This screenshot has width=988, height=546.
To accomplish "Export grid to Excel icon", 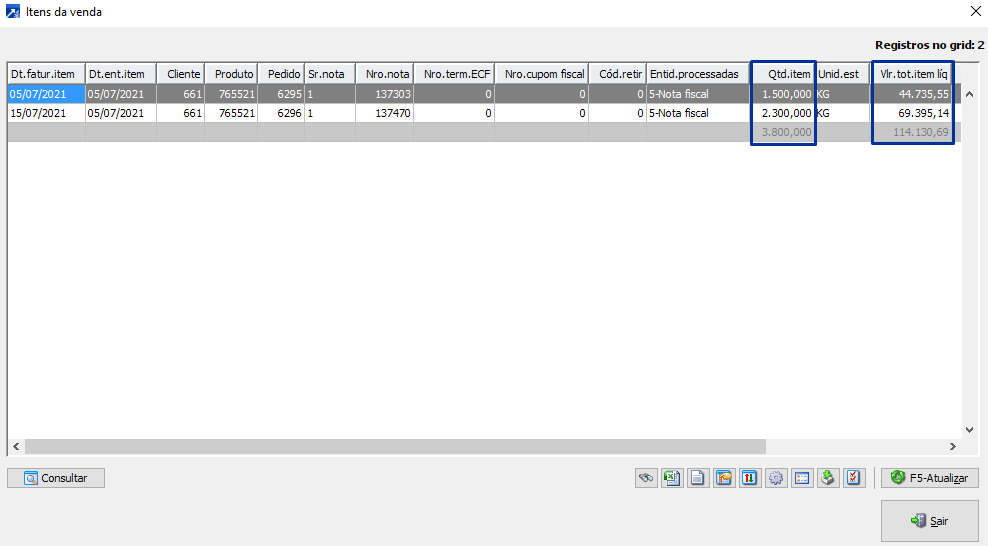I will click(672, 478).
